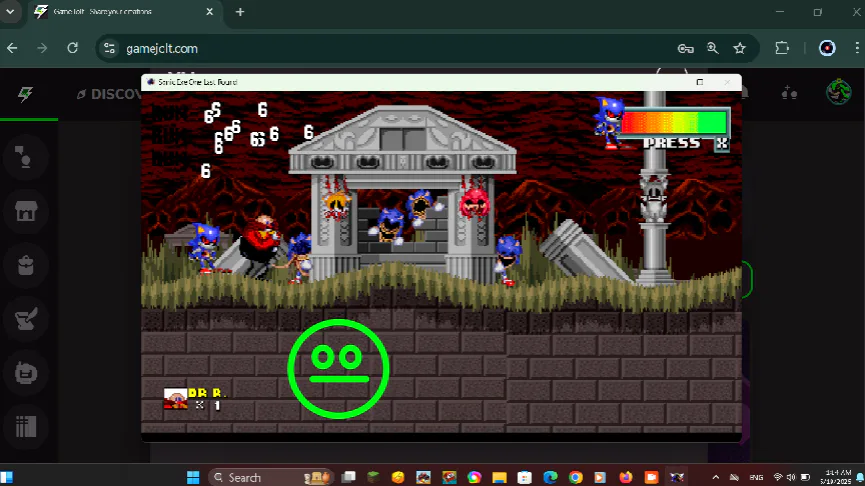Image resolution: width=865 pixels, height=486 pixels.
Task: Go forward to next page
Action: (x=42, y=49)
